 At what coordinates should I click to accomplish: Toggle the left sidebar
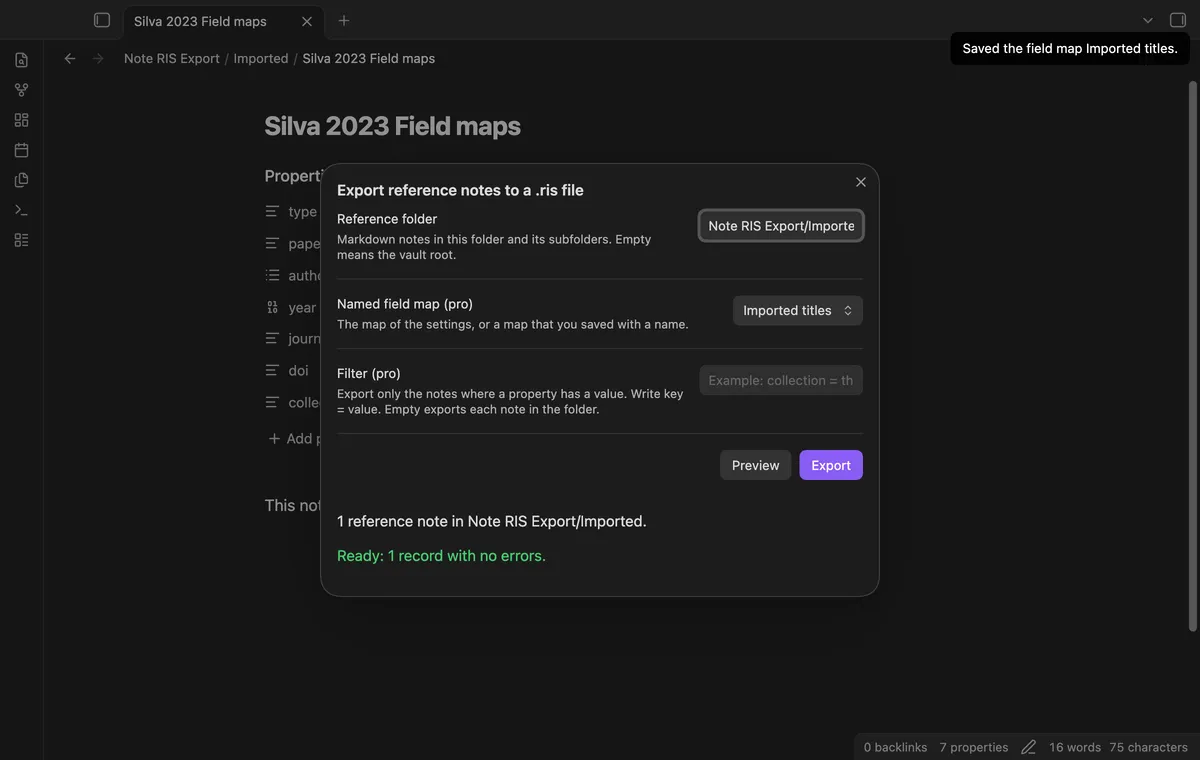(101, 20)
